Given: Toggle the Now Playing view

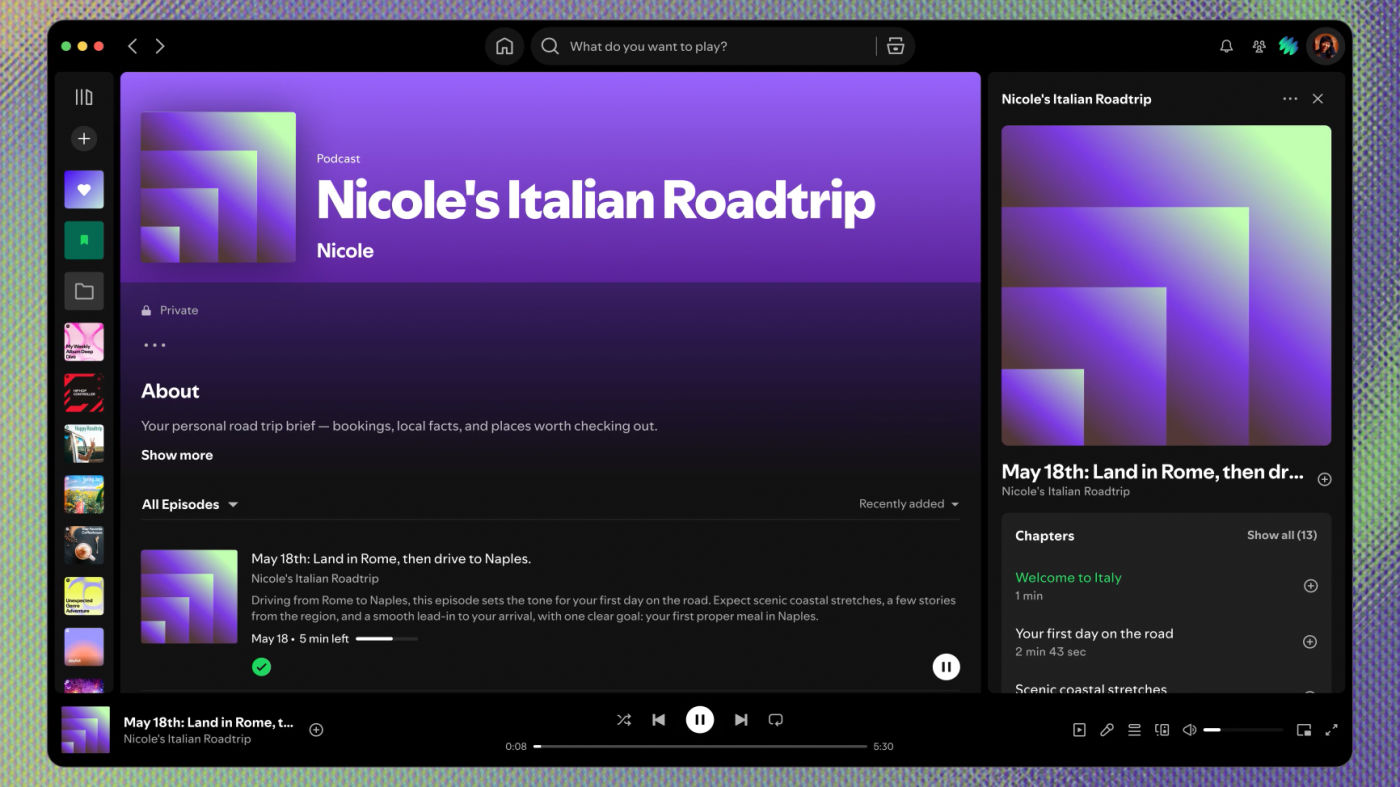Looking at the screenshot, I should (1079, 730).
